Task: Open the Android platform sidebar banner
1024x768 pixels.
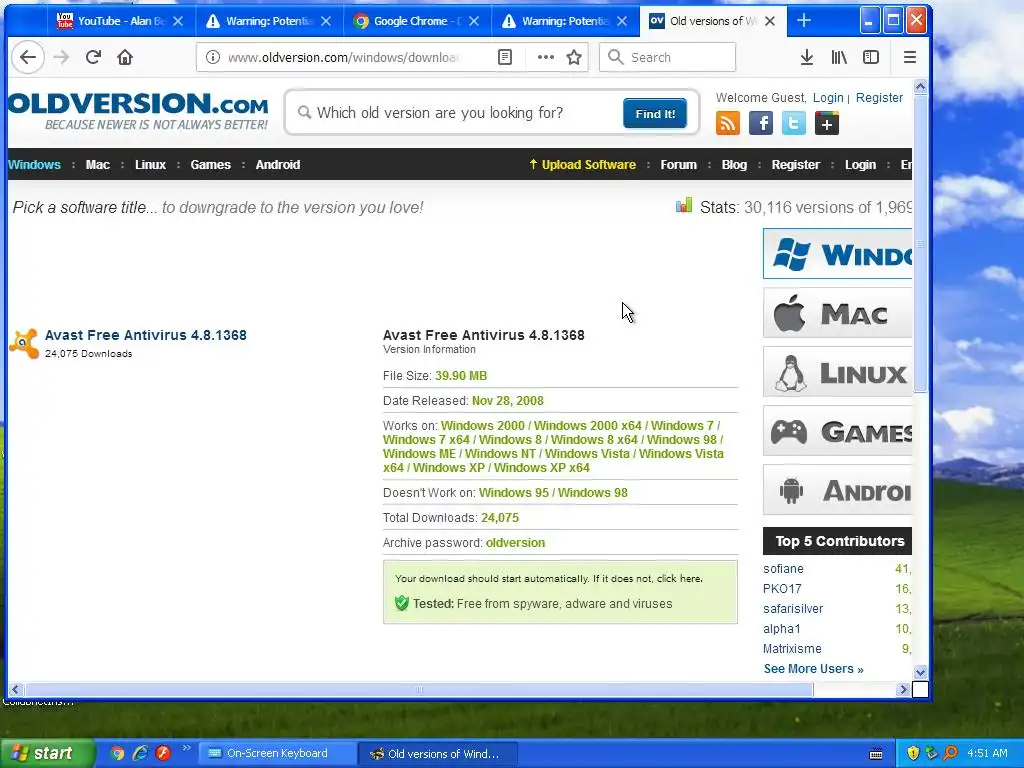Action: [x=837, y=490]
